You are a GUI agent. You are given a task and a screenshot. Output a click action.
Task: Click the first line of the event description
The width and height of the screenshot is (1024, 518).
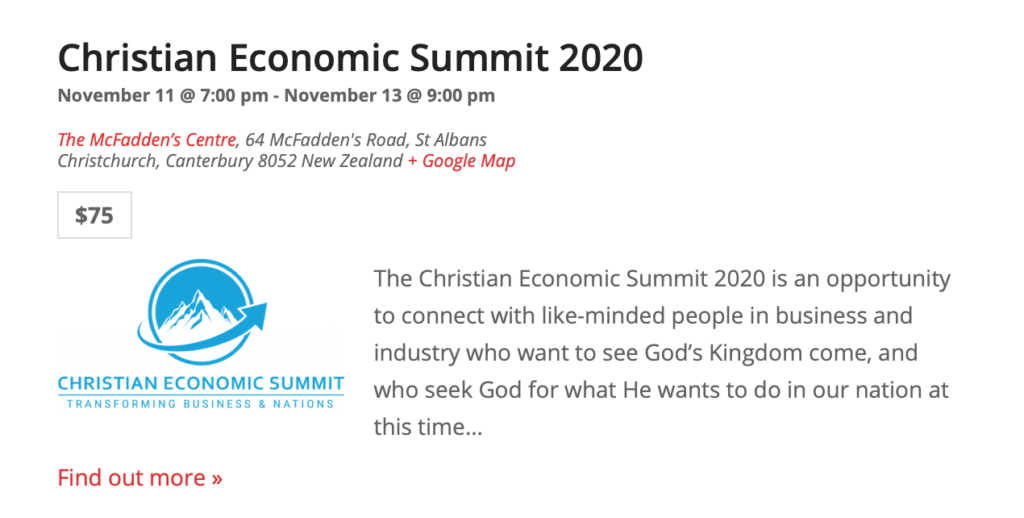(661, 278)
